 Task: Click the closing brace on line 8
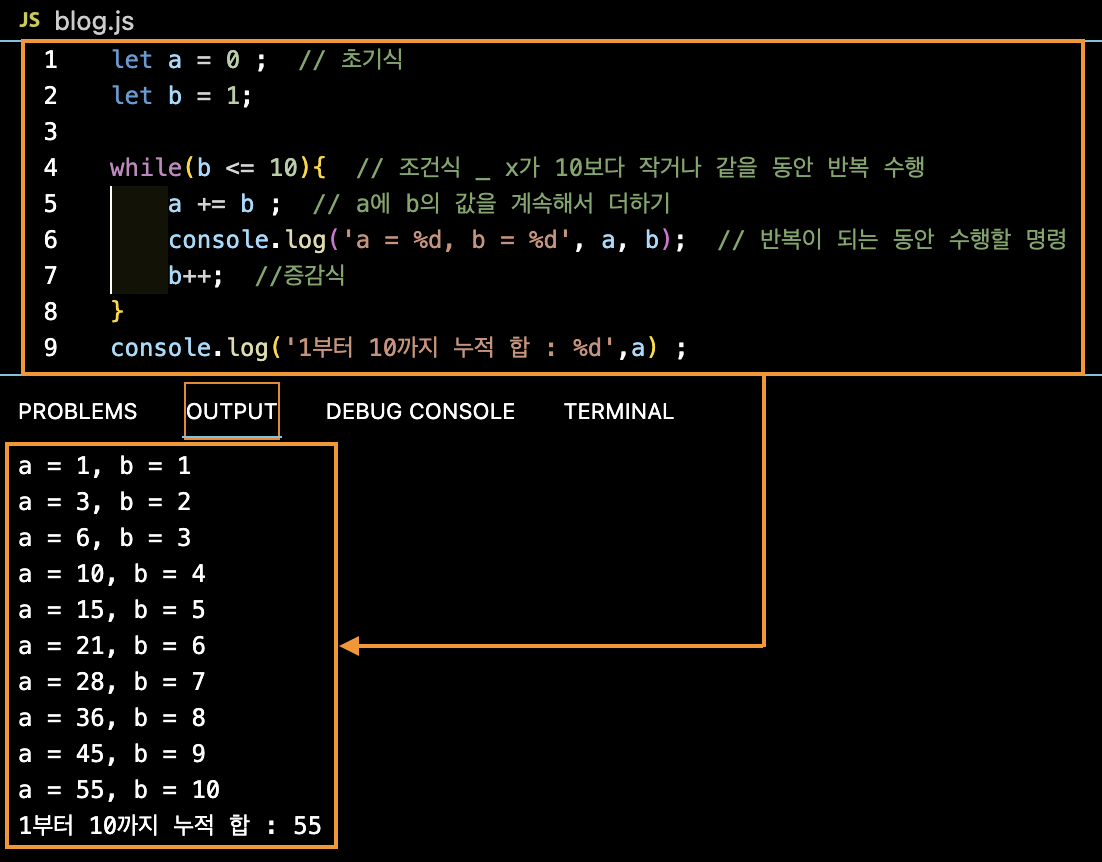tap(117, 311)
